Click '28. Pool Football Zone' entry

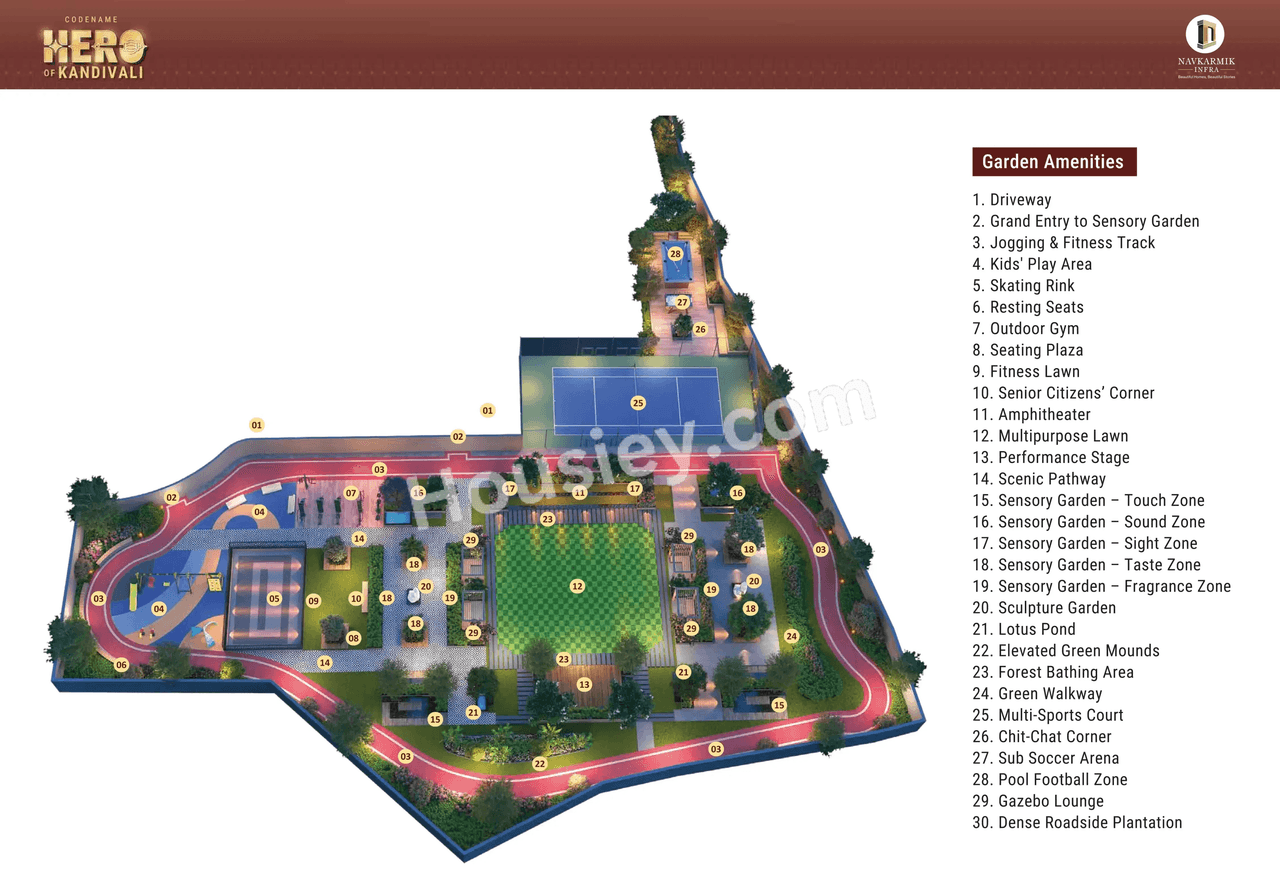pyautogui.click(x=1050, y=780)
